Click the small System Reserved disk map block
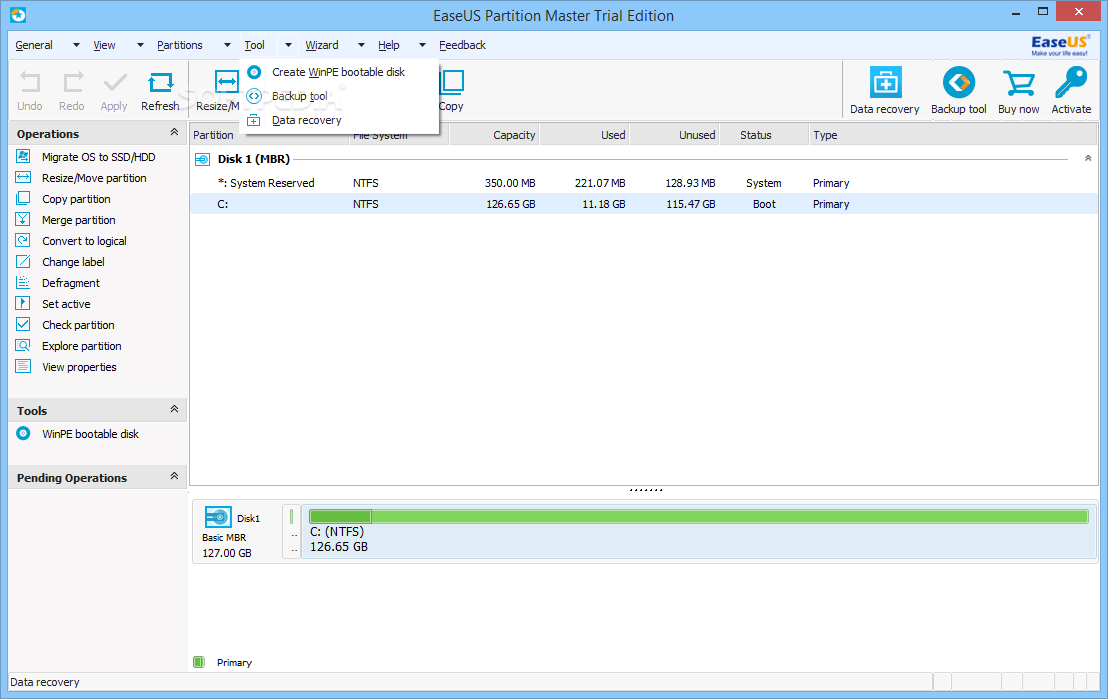The height and width of the screenshot is (699, 1108). coord(292,531)
